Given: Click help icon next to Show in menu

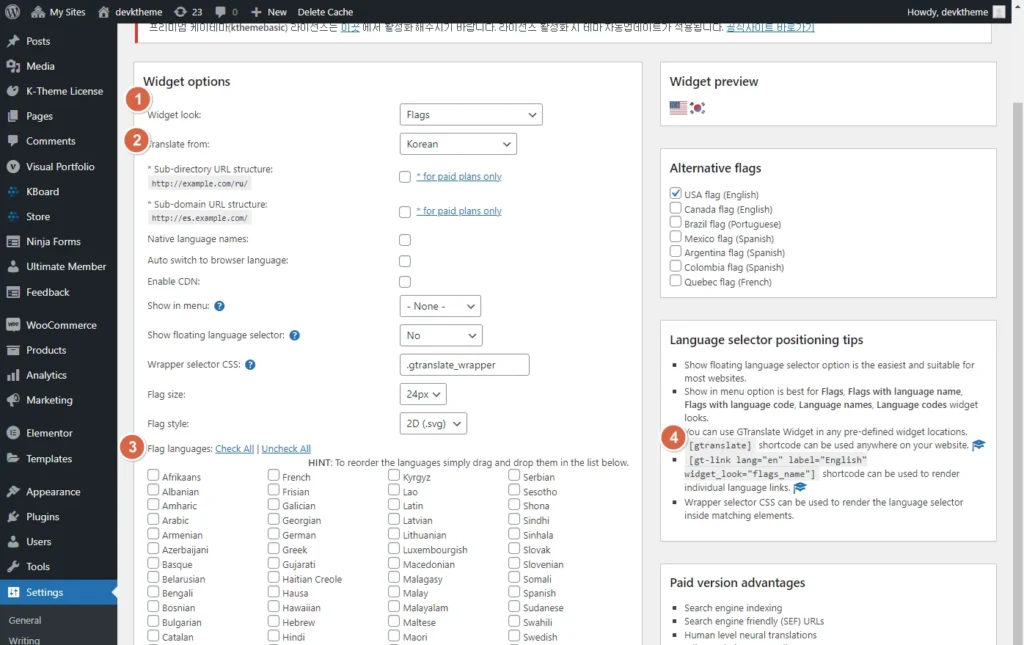Looking at the screenshot, I should tap(219, 306).
